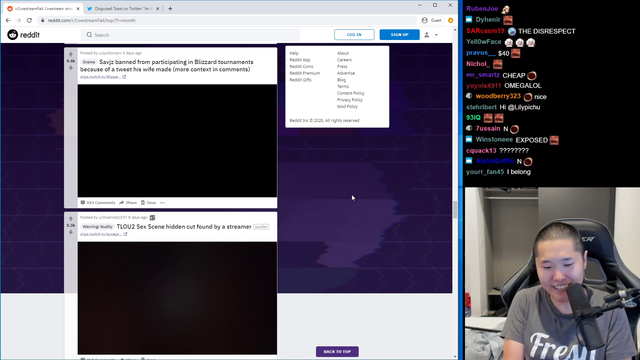The height and width of the screenshot is (360, 640).
Task: Click the award icon on TLOU2 post
Action: point(152,218)
